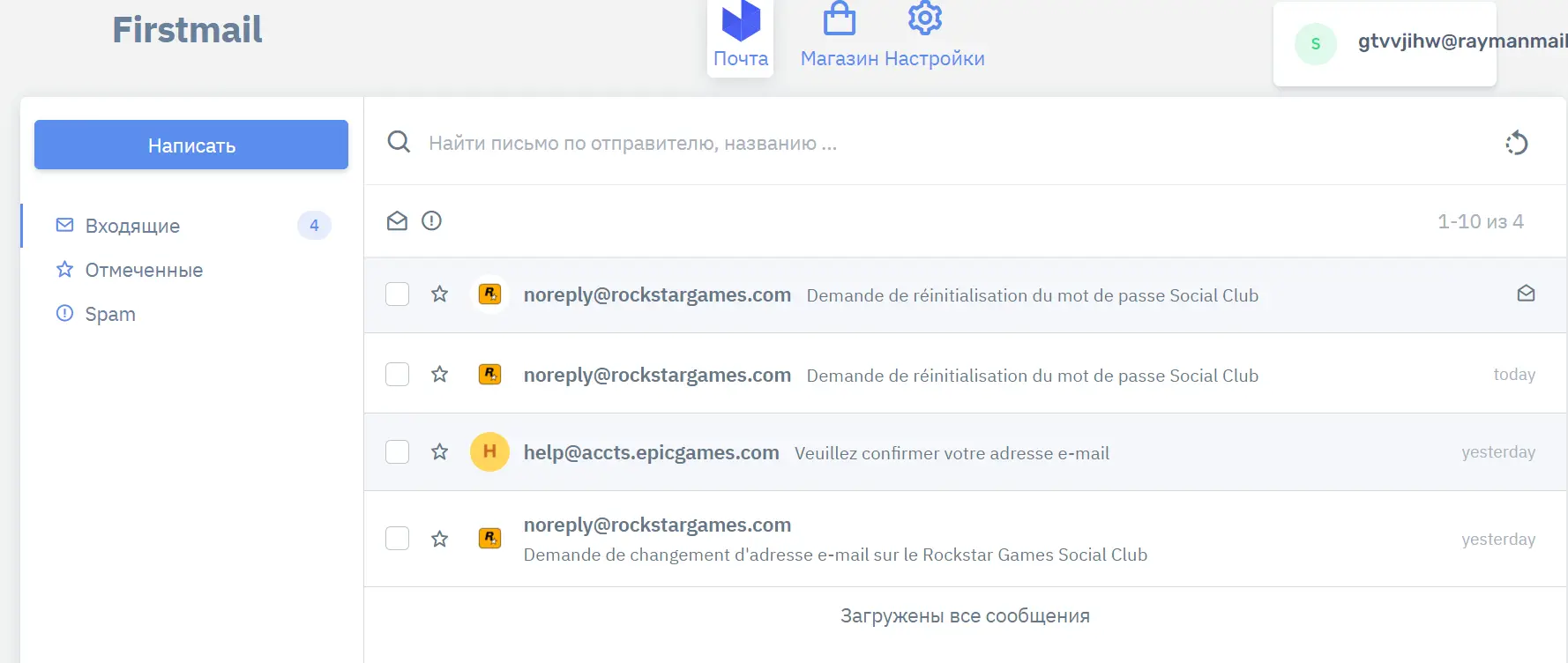The image size is (1568, 663).
Task: Click the Spam warning icon in sidebar
Action: click(64, 313)
